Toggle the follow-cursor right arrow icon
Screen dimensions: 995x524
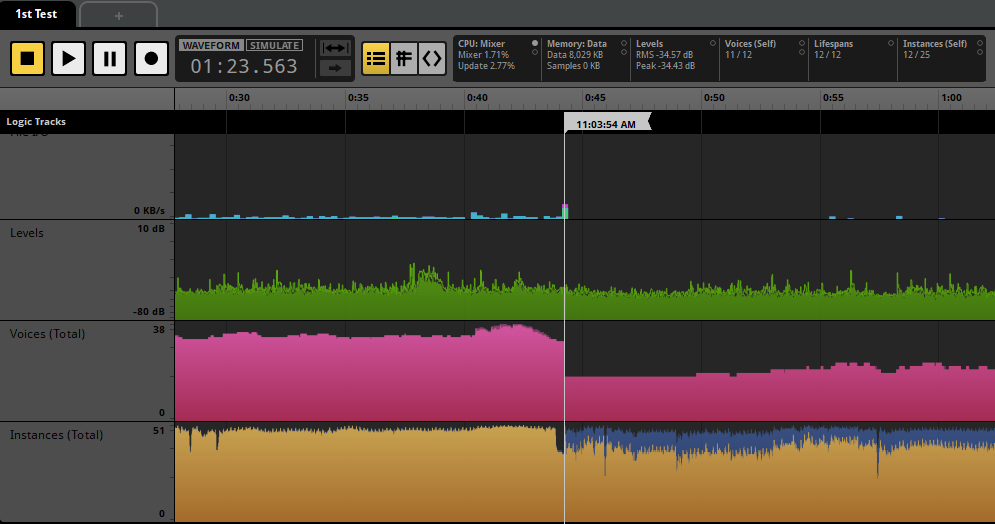(x=336, y=68)
